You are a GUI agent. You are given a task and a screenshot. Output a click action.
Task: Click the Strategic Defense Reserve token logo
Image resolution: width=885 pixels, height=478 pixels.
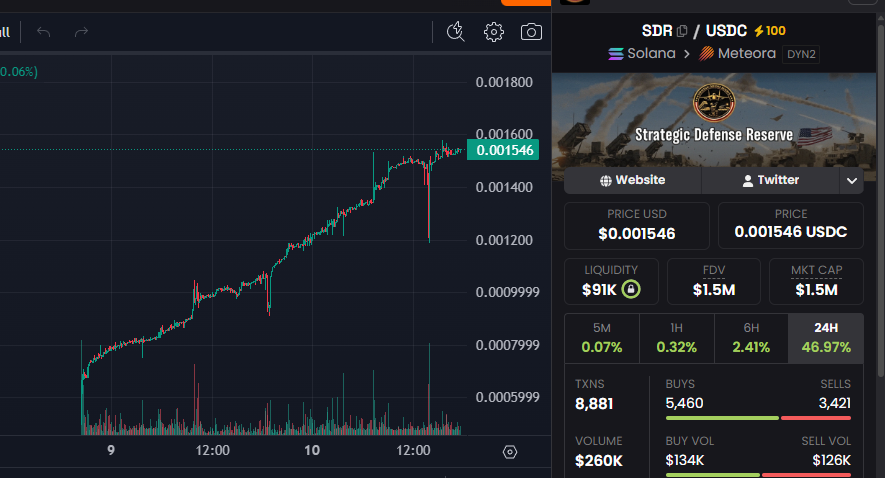[713, 102]
